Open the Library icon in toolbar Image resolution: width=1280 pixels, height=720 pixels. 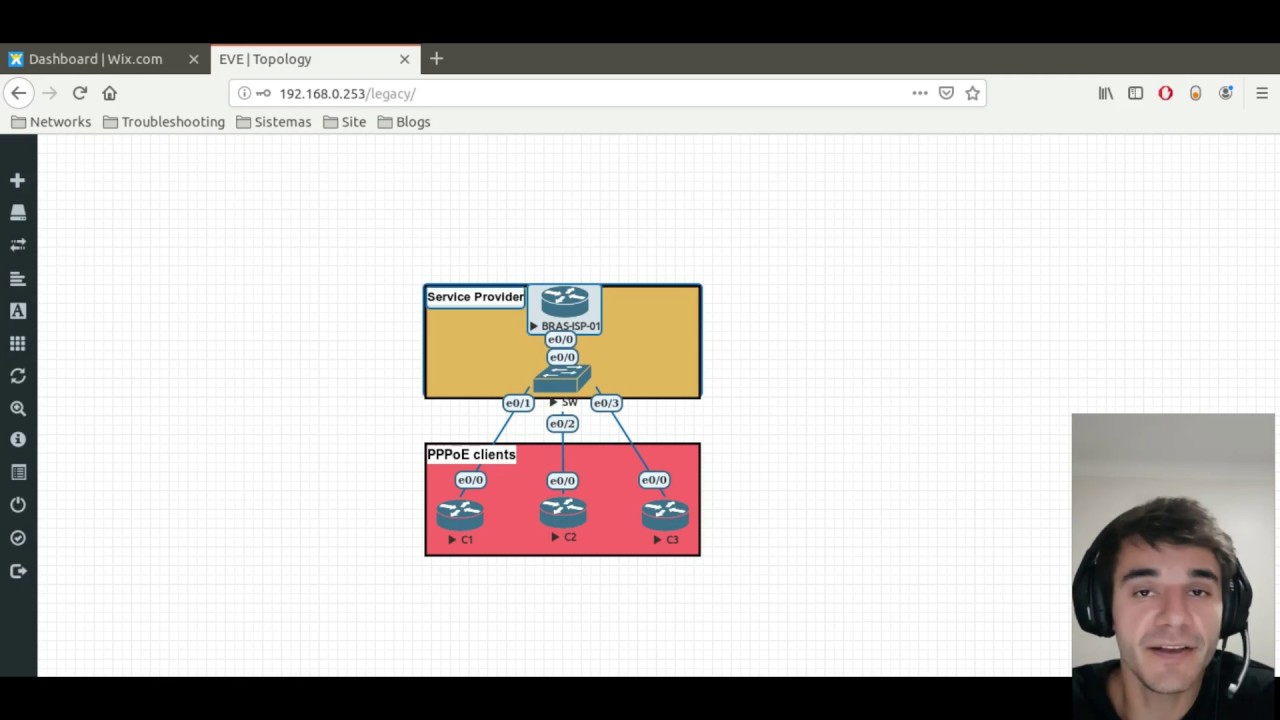[1106, 93]
